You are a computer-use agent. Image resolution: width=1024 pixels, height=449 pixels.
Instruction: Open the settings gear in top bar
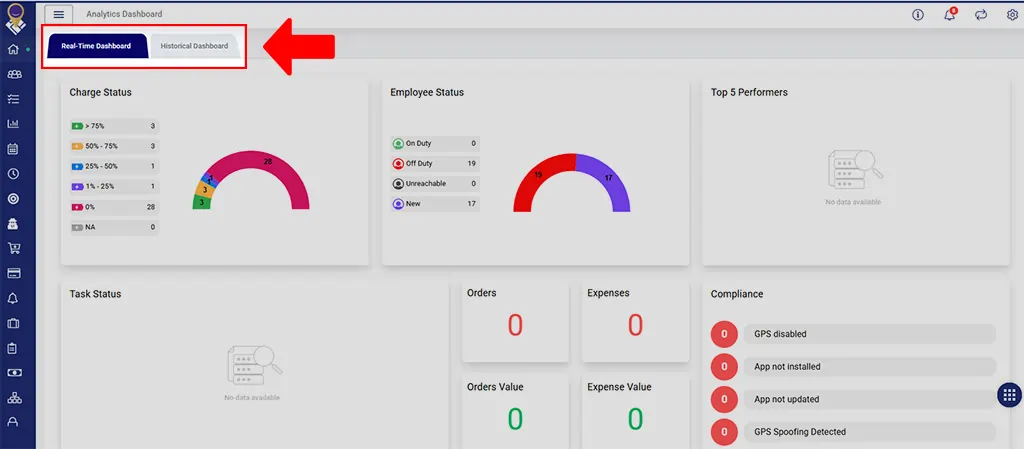click(x=1012, y=14)
